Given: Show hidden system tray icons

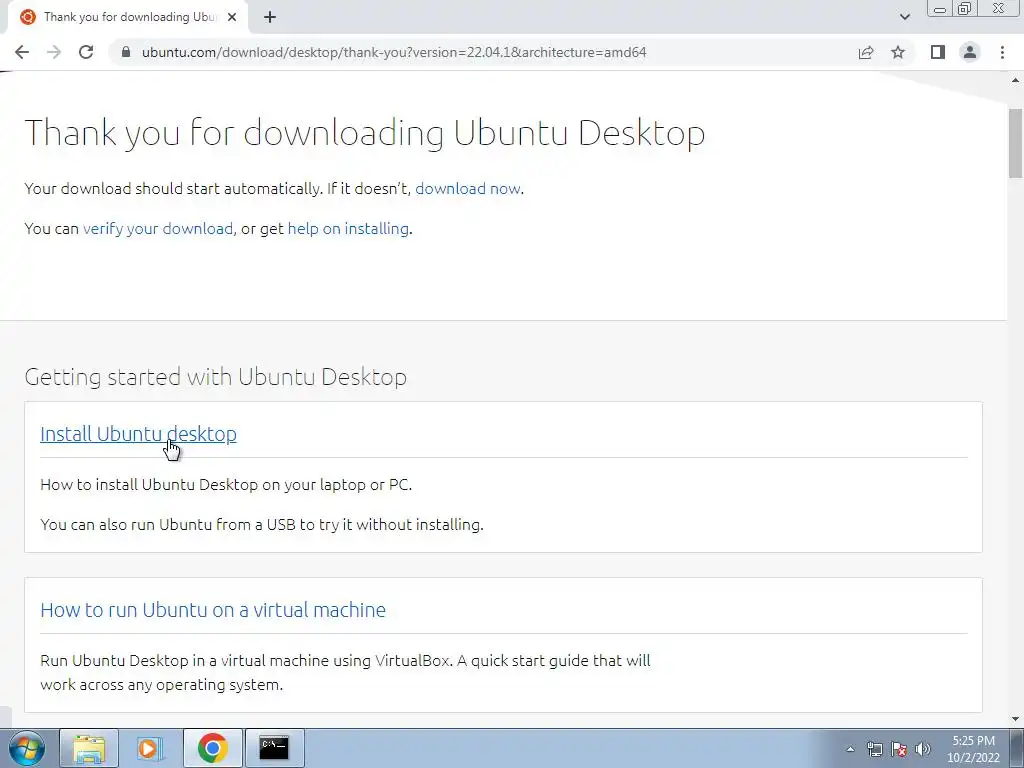Looking at the screenshot, I should [850, 749].
